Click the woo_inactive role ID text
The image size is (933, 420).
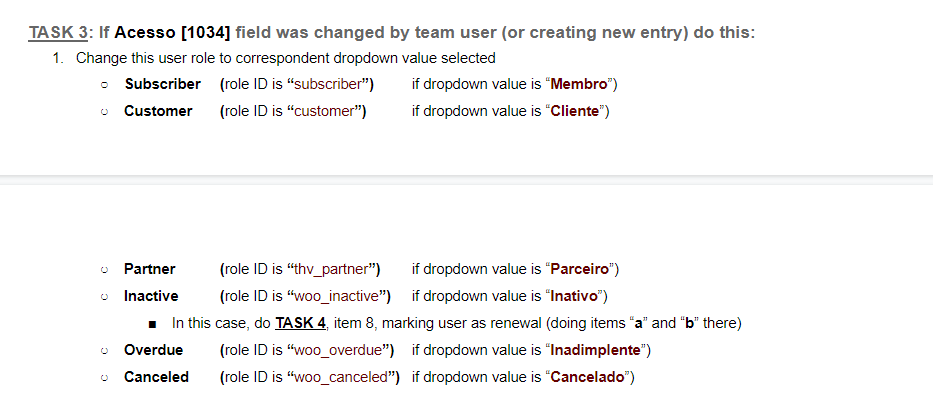point(337,296)
